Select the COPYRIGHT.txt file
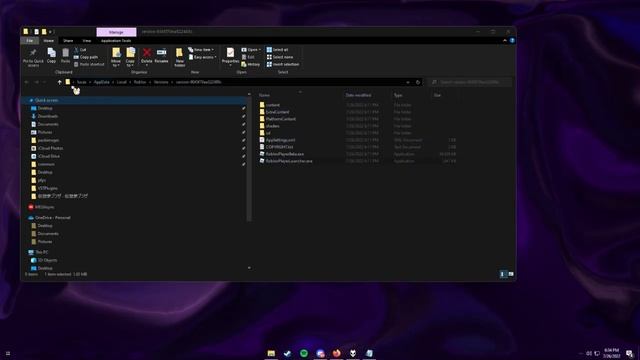The image size is (640, 360). (279, 147)
